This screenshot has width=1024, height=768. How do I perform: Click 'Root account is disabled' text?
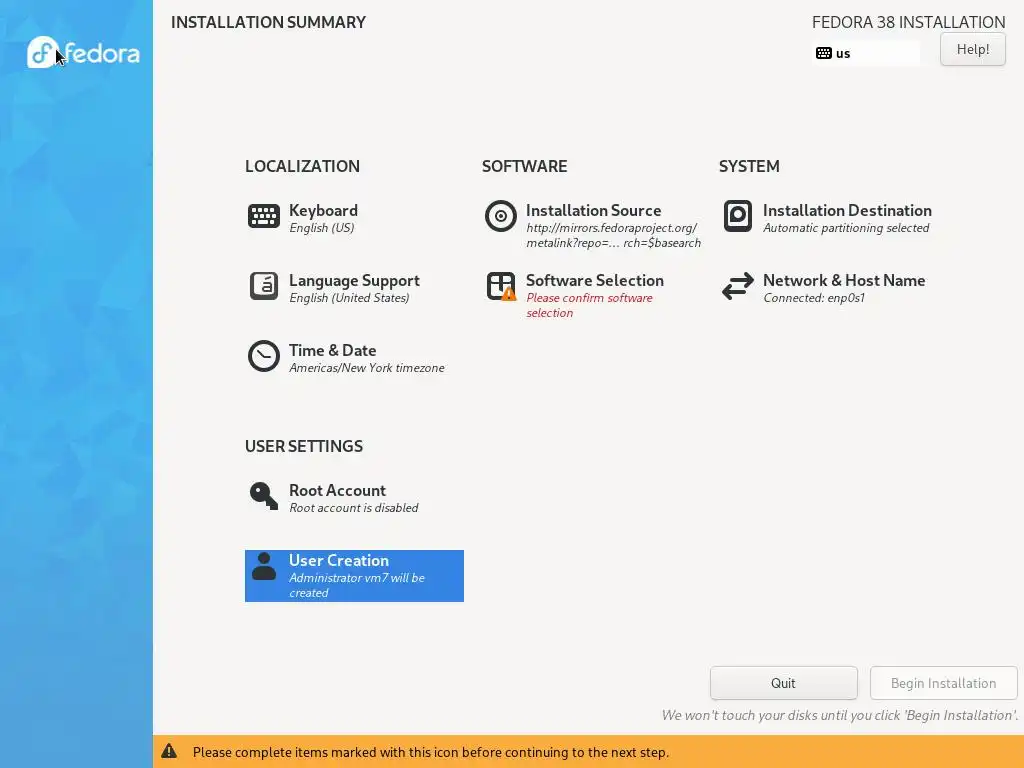tap(354, 507)
